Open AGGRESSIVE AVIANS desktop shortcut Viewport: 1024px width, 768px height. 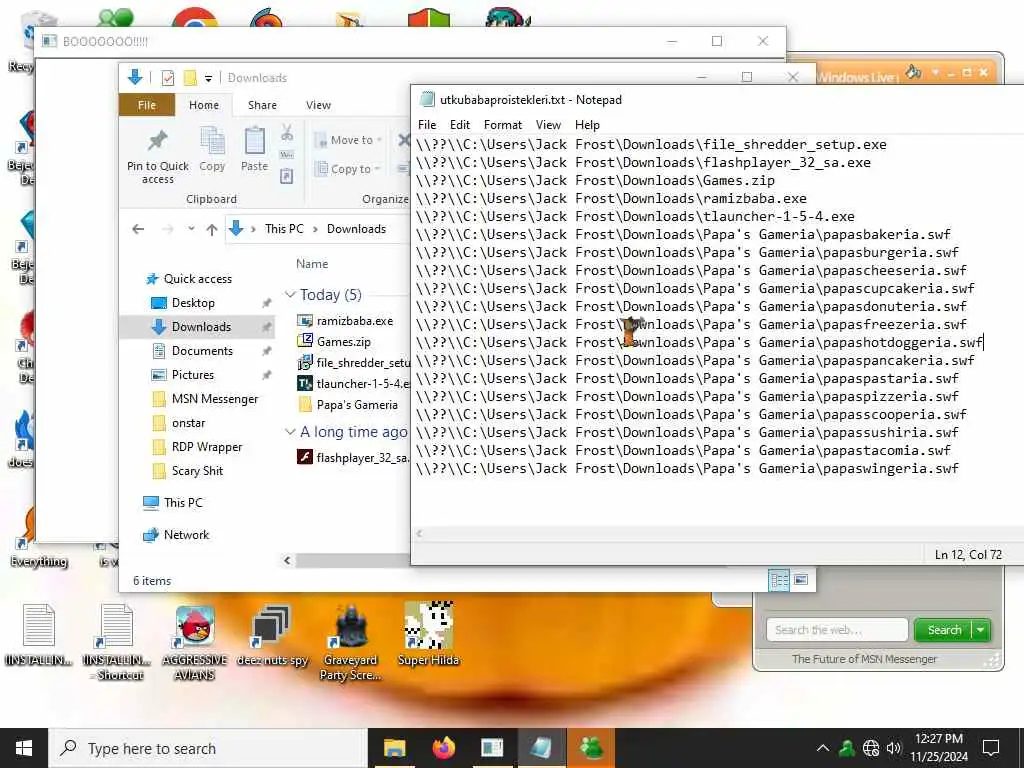point(195,643)
